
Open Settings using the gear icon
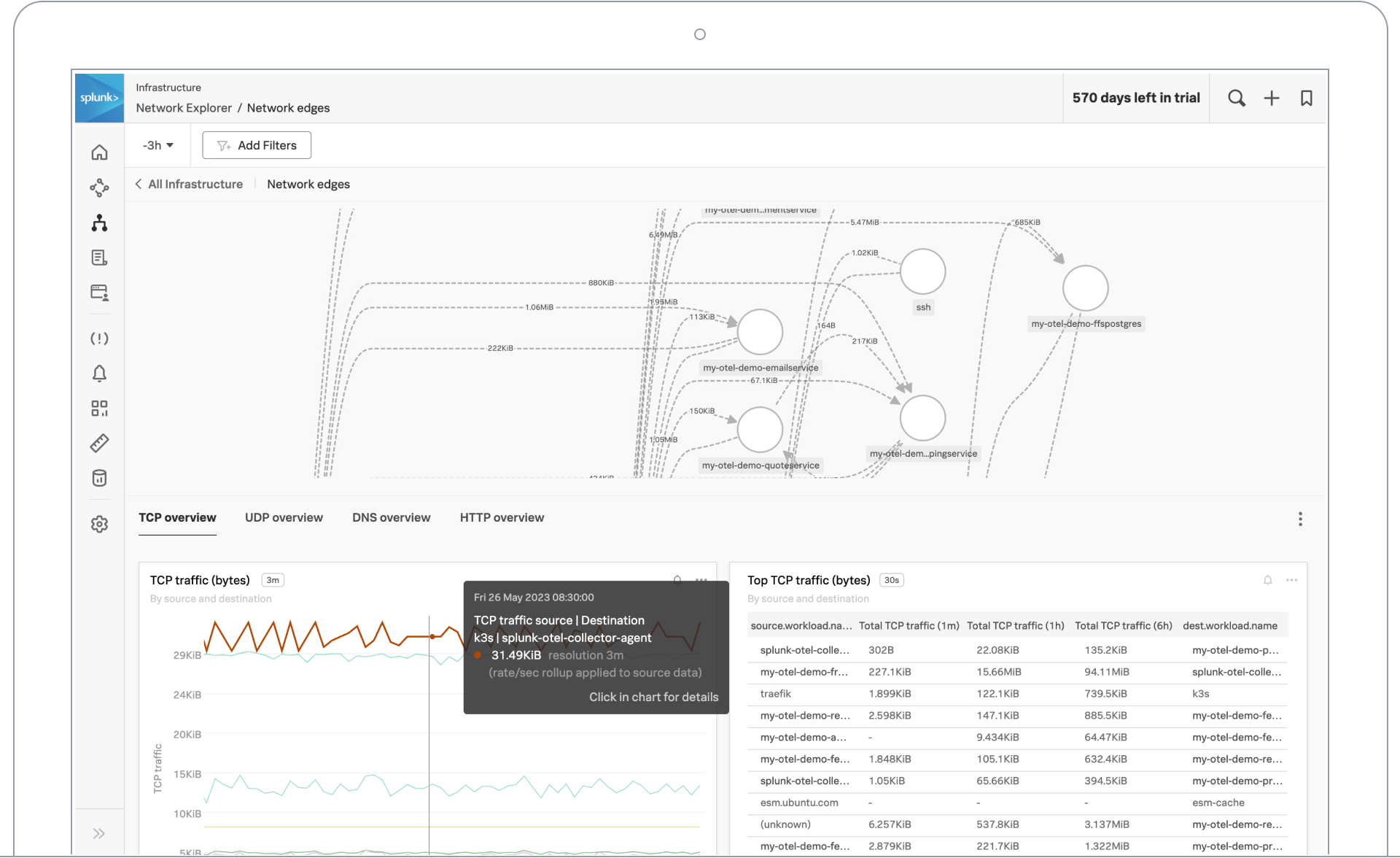click(99, 524)
